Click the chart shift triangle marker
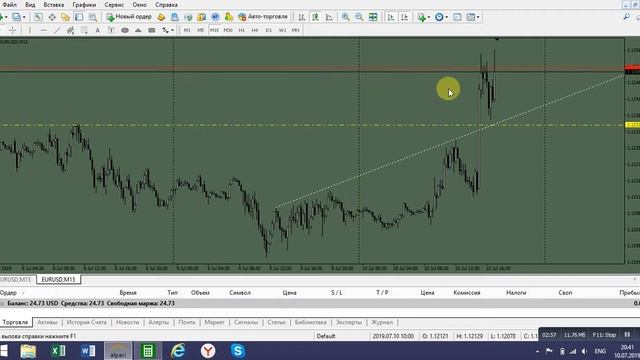Screen dimensions: 640x360 coord(497,39)
